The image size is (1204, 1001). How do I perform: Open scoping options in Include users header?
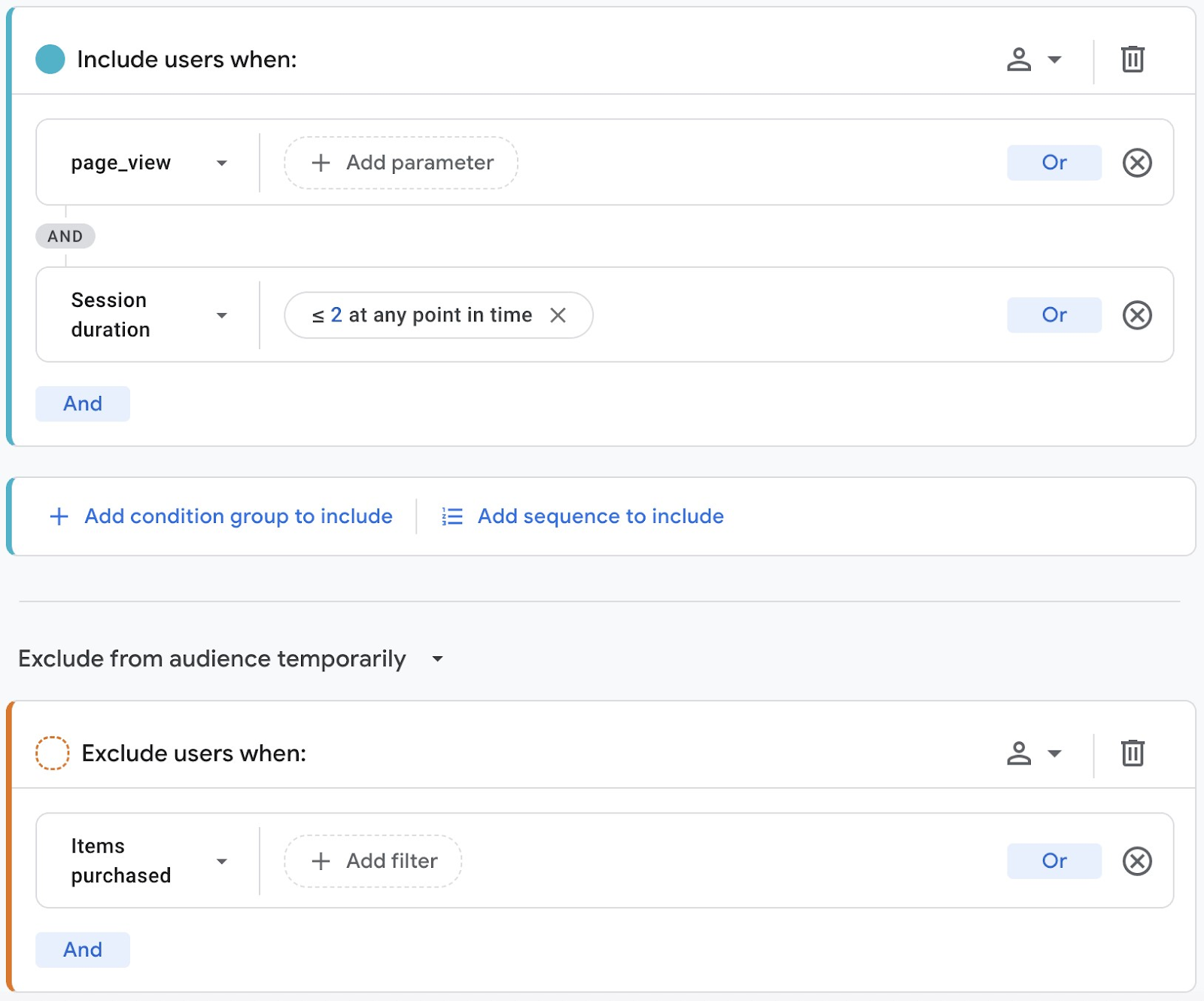(1035, 59)
